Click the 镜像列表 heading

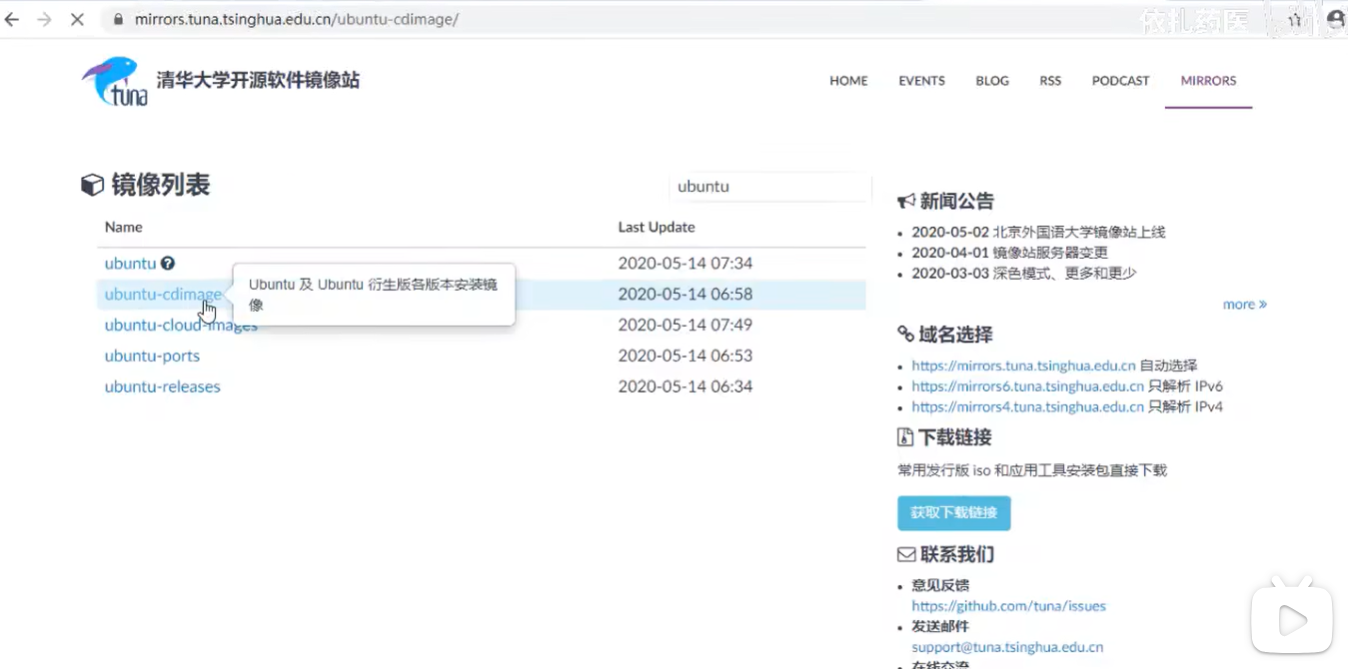(160, 185)
